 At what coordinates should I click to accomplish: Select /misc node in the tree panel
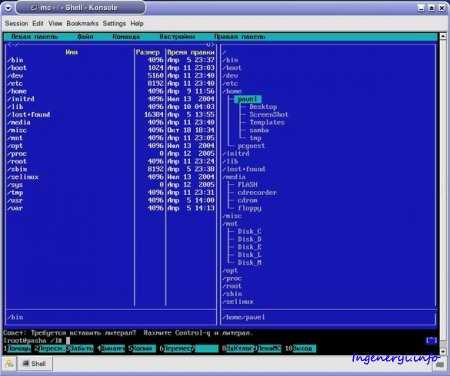(x=232, y=216)
